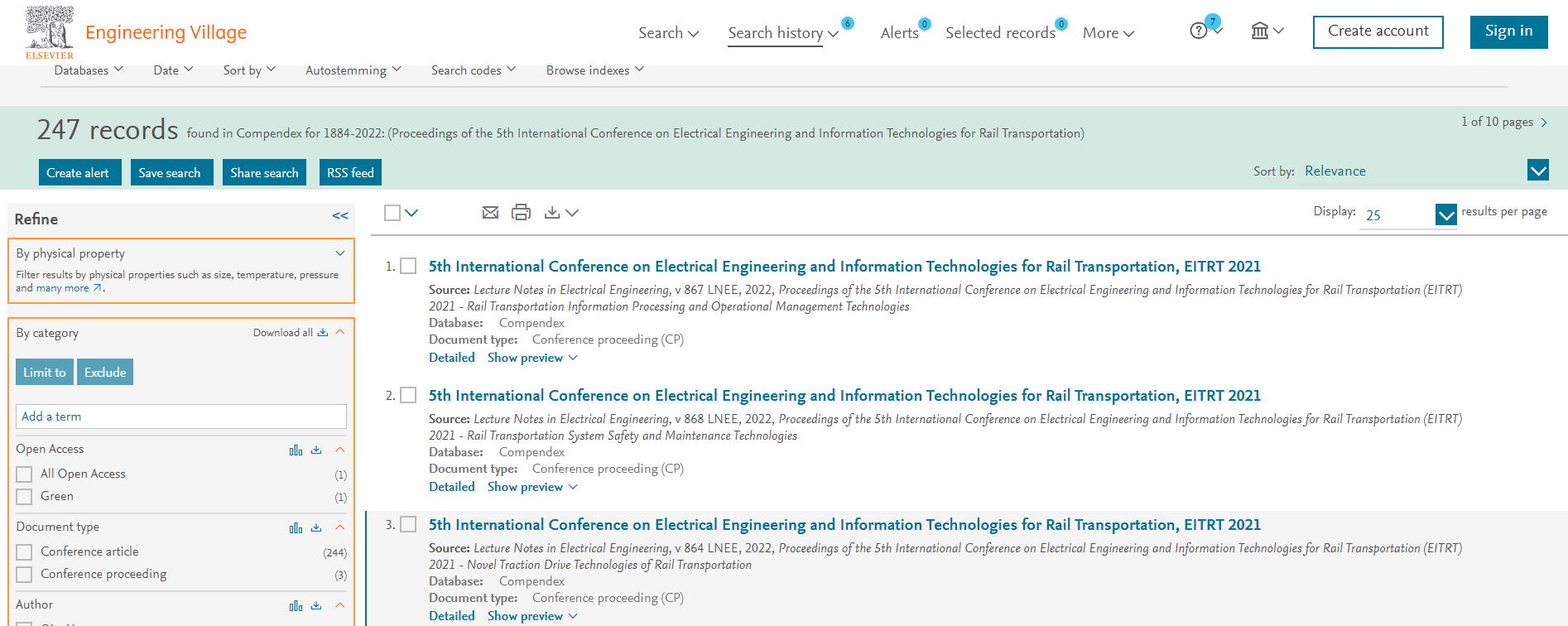
Task: Open the More menu
Action: 1109,33
